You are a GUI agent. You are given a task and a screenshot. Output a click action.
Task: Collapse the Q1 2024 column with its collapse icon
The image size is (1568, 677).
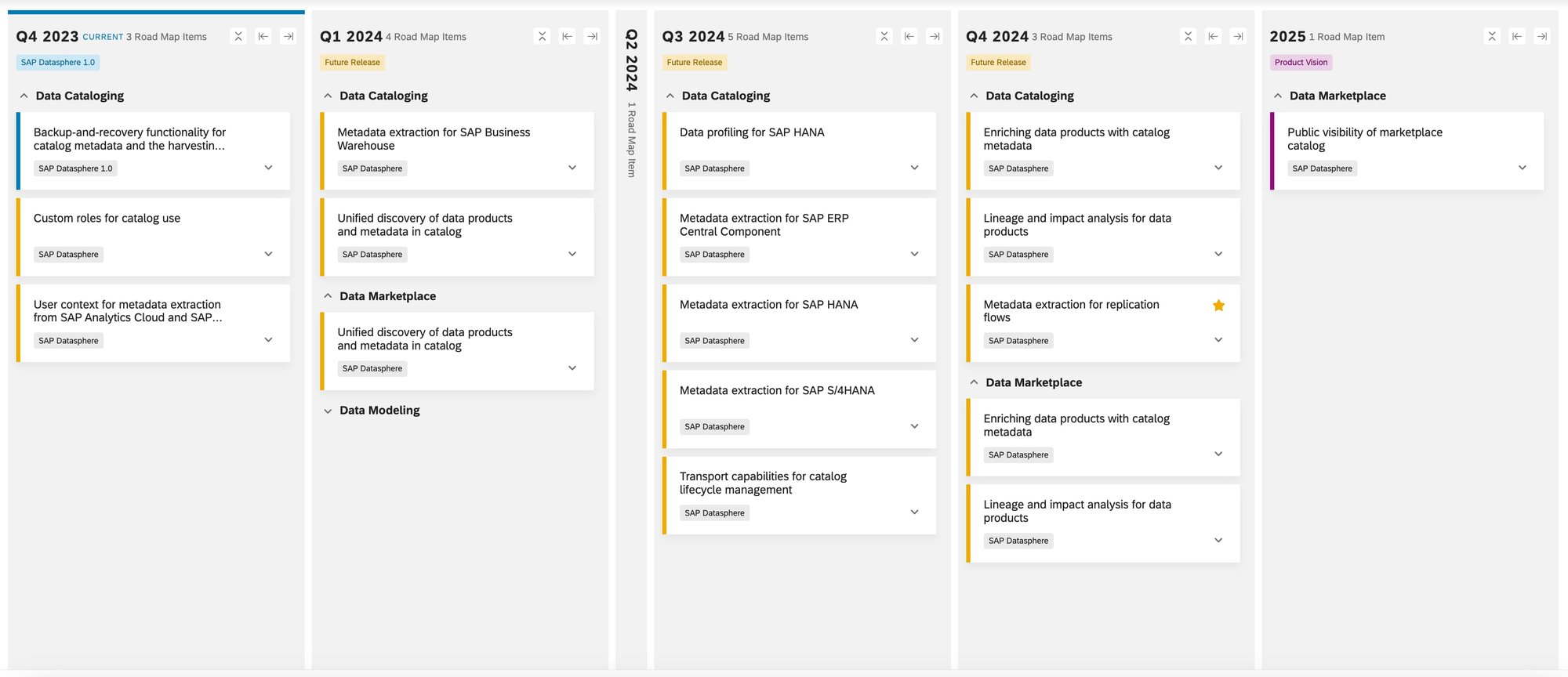[x=542, y=36]
